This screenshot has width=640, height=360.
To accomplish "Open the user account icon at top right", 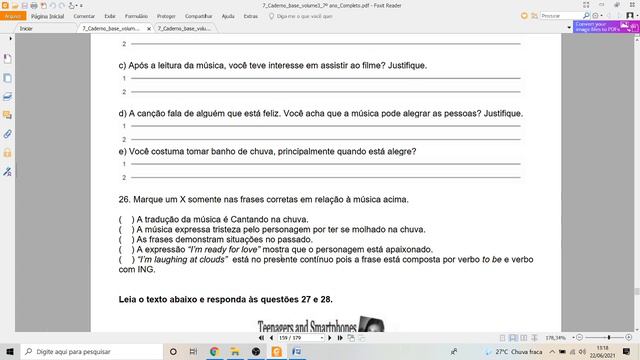I will click(630, 16).
